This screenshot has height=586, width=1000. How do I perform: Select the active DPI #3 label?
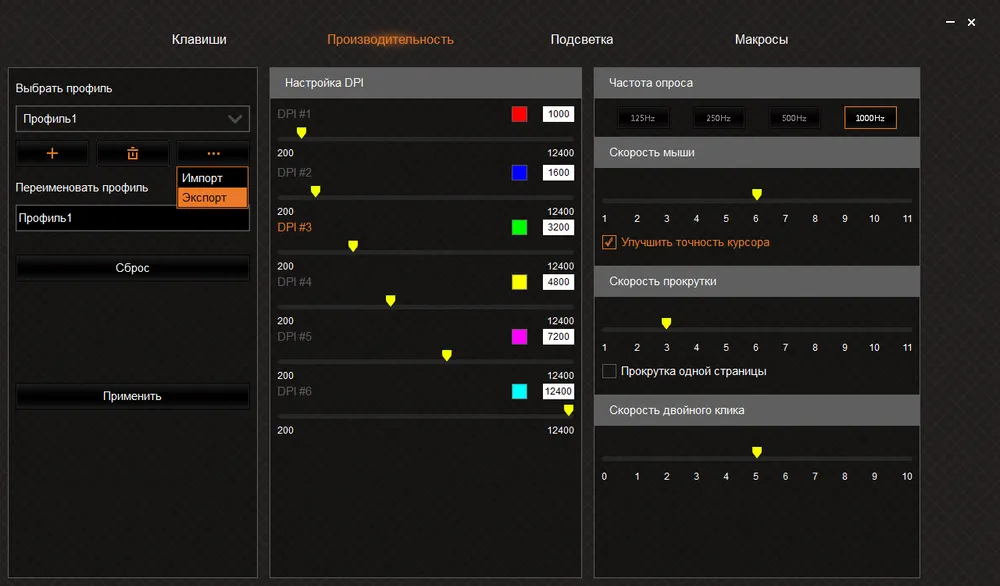(294, 228)
